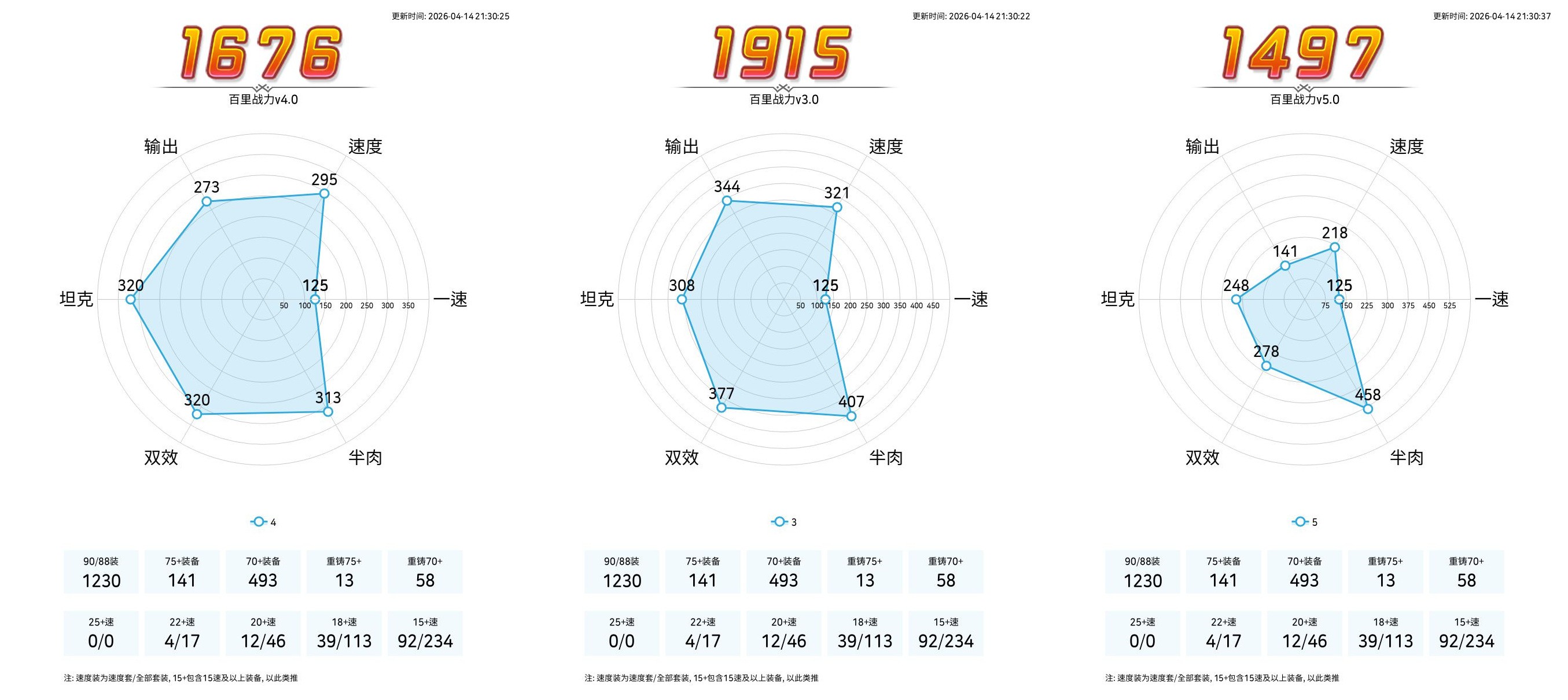Screen dimensions: 1568x700
Task: Click the 速度 axis label in v3.0 chart
Action: pos(885,147)
